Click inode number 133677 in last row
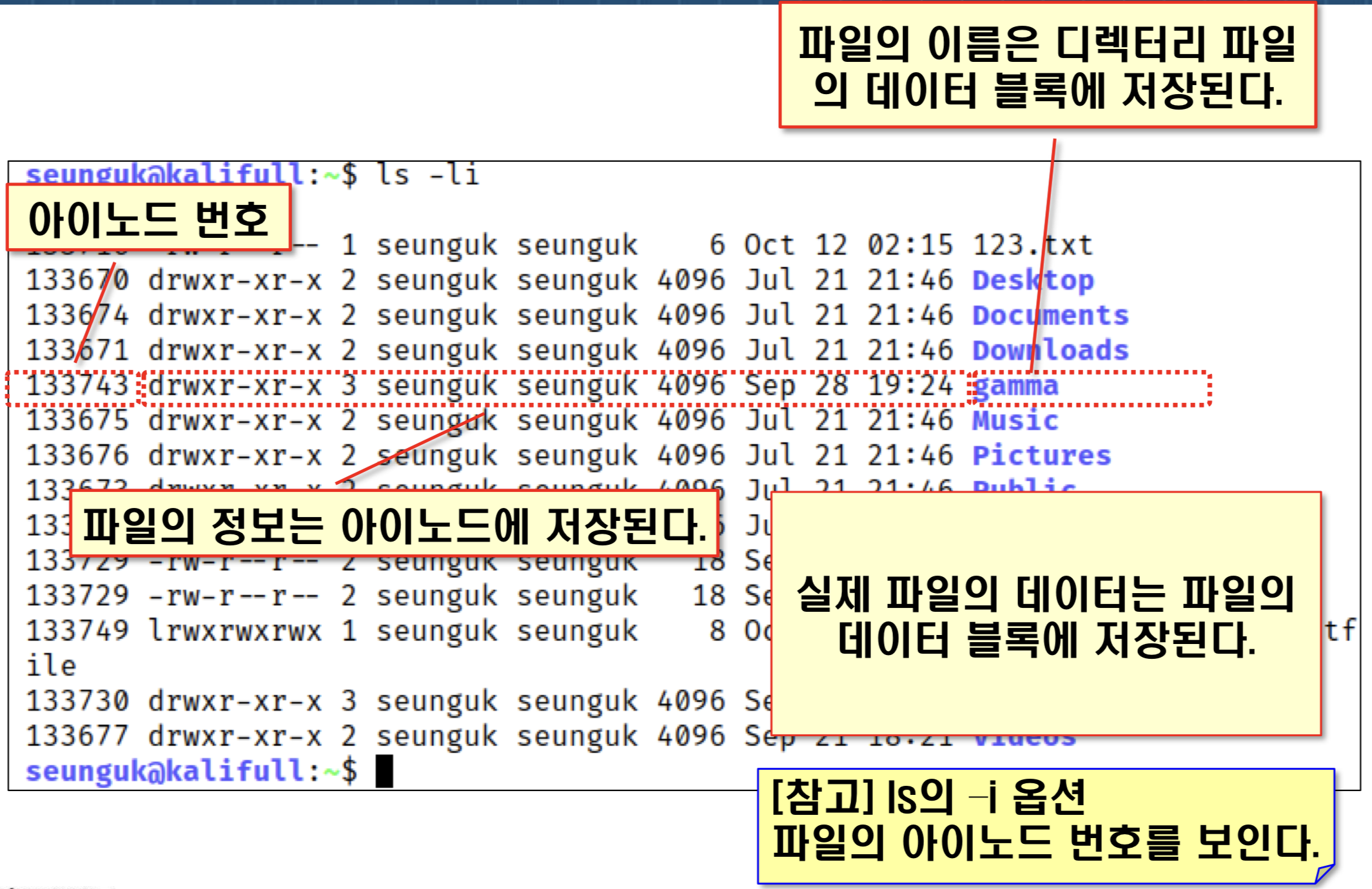Screen dimensions: 1372x889 point(77,736)
